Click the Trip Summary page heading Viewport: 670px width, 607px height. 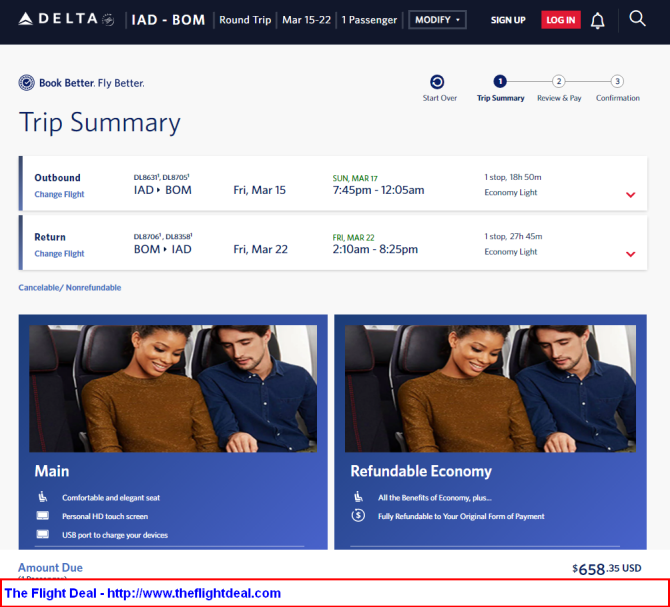(x=100, y=123)
